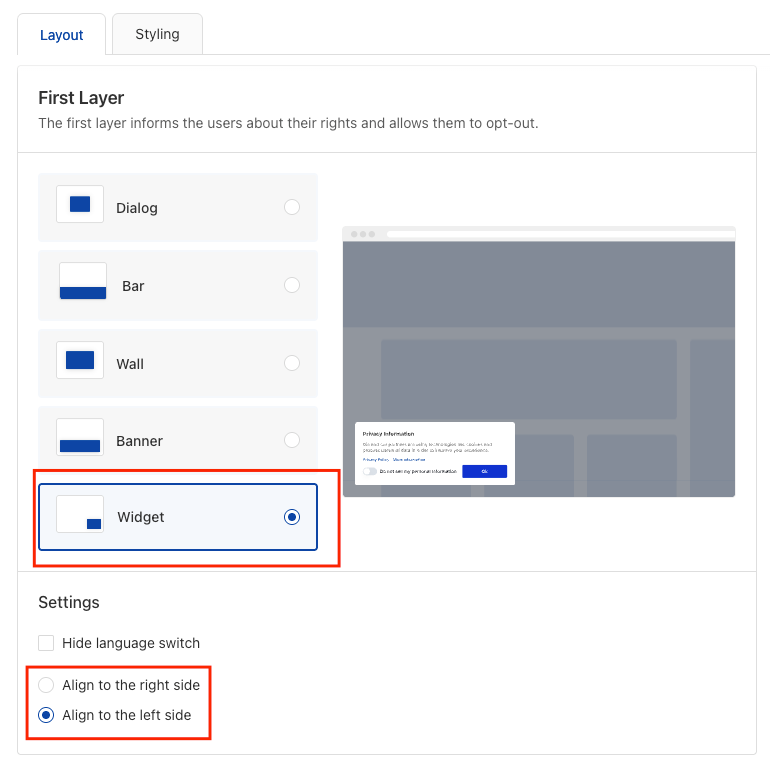
Task: Select the Dialog layout thumbnail icon
Action: (80, 204)
